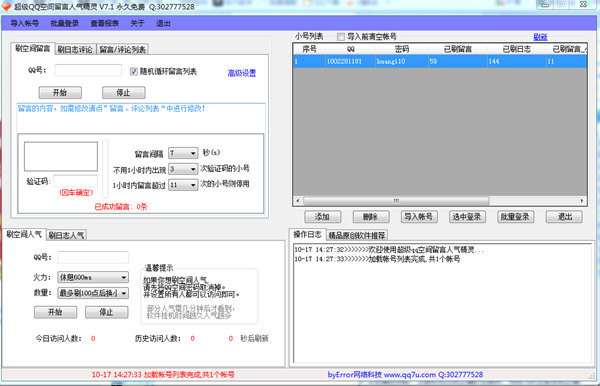Click 高级设置 link

[x=241, y=73]
